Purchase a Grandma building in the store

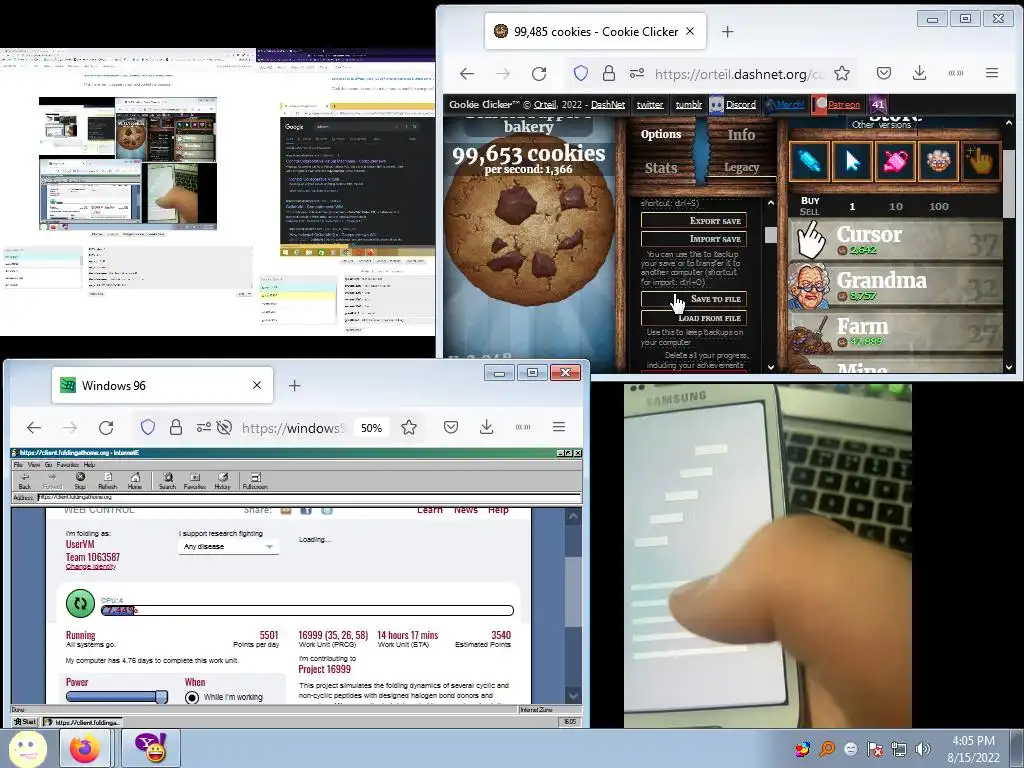[x=895, y=286]
